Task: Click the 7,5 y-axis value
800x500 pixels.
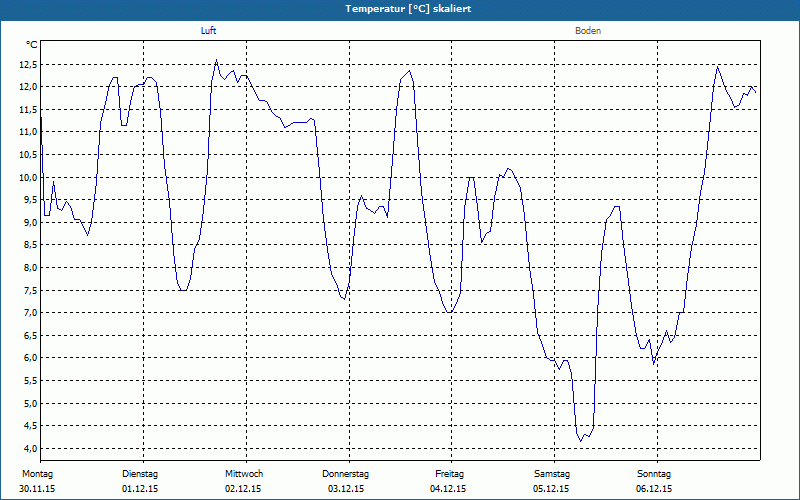Action: [30, 290]
